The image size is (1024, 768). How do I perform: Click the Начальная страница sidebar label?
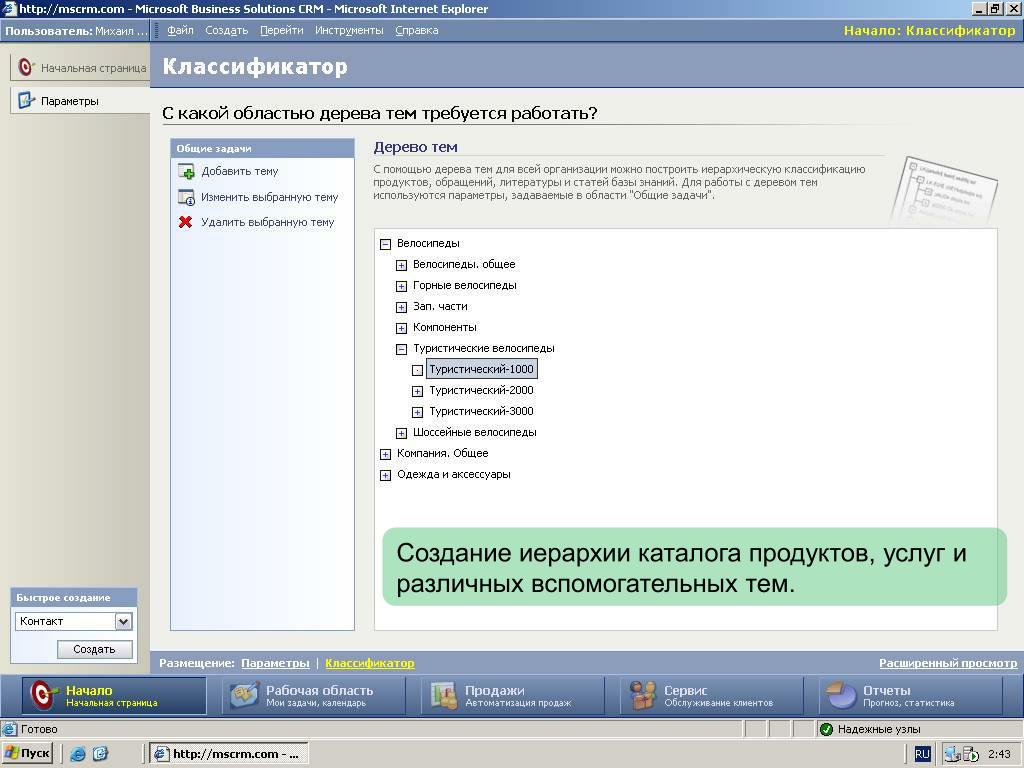point(93,68)
